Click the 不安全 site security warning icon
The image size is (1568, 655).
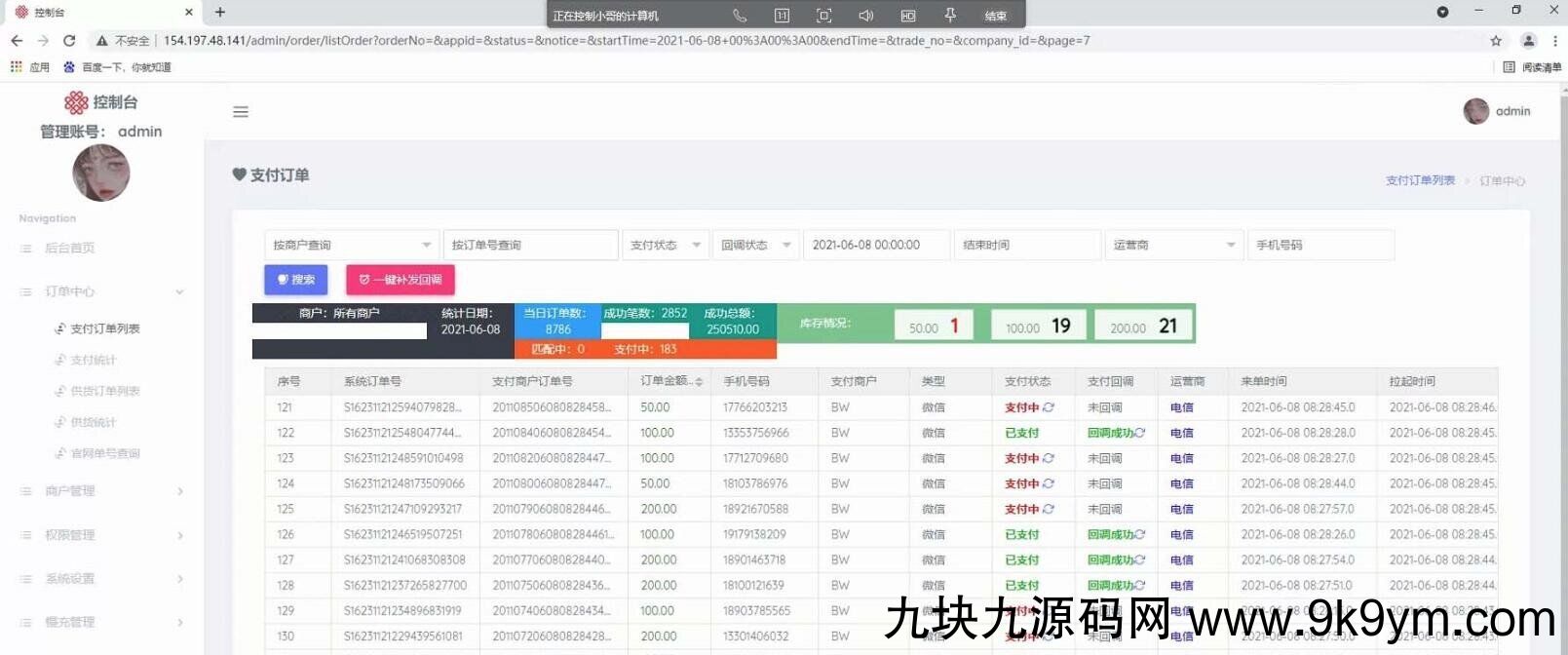pos(101,40)
